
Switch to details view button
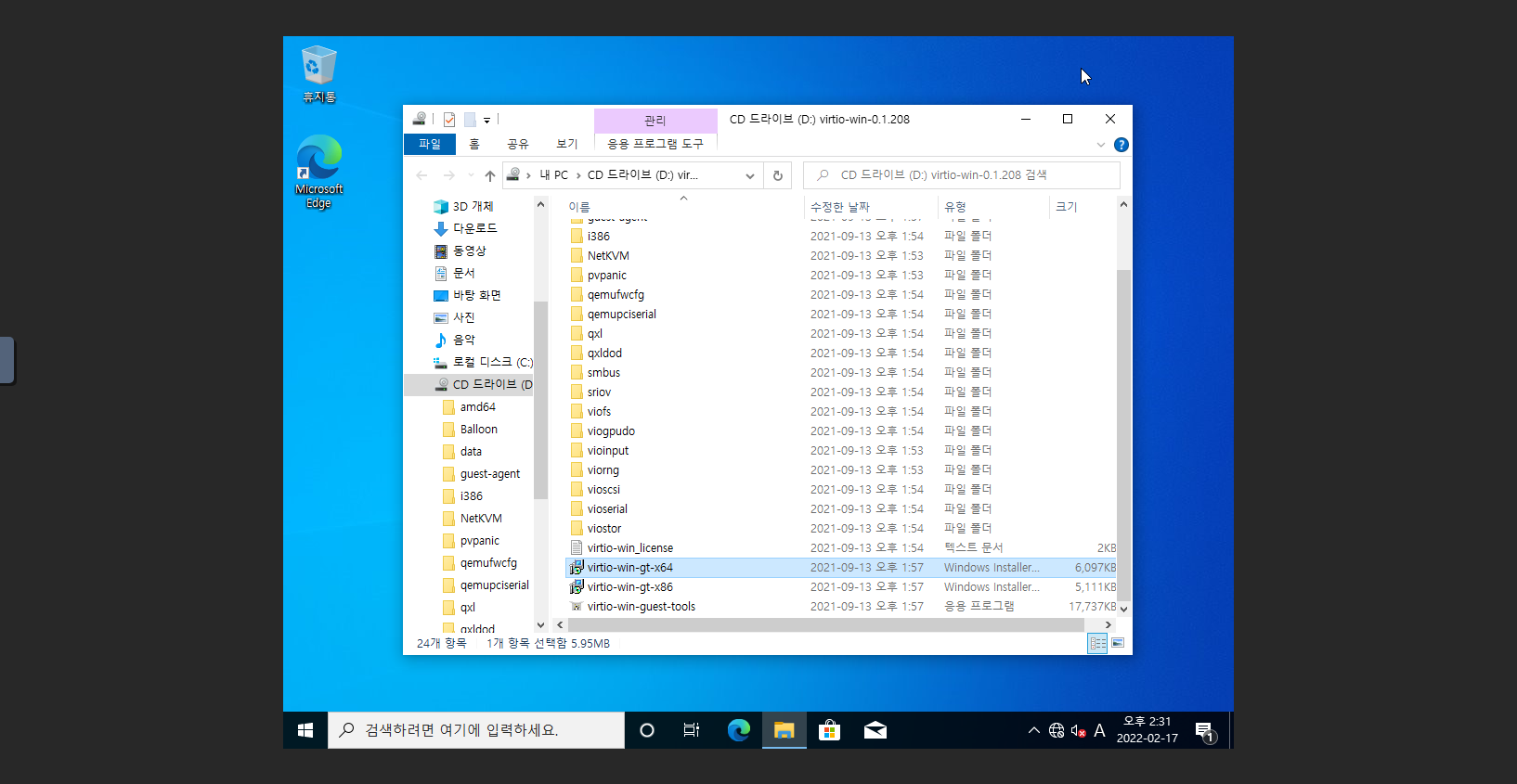click(1097, 643)
